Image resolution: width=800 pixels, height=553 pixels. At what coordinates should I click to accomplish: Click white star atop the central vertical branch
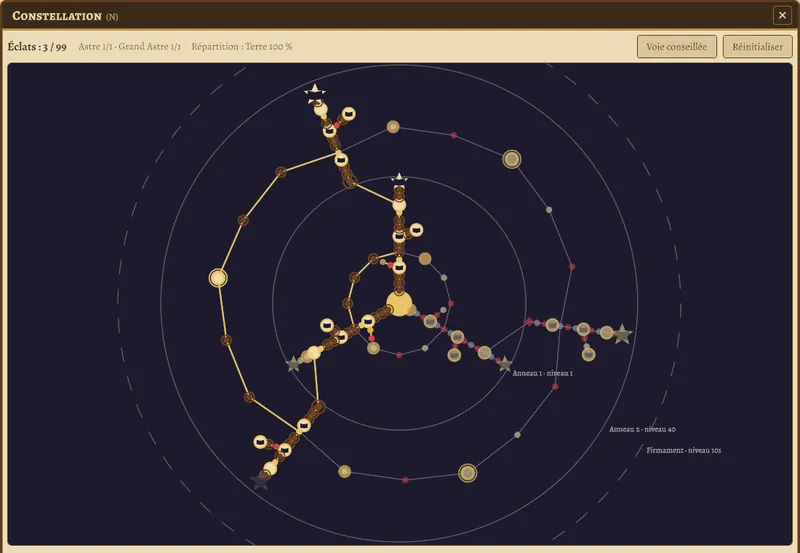coord(399,178)
